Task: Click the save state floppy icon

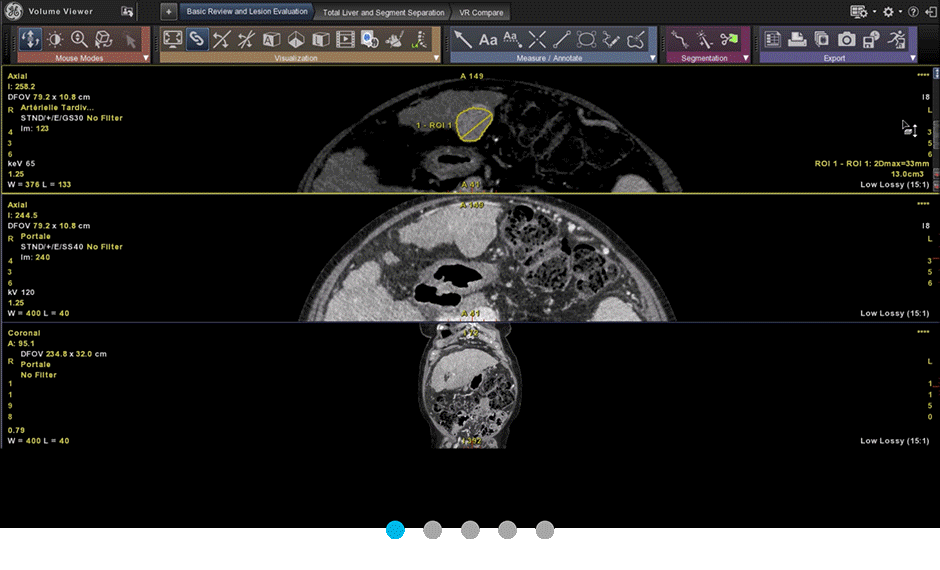Action: tap(871, 40)
